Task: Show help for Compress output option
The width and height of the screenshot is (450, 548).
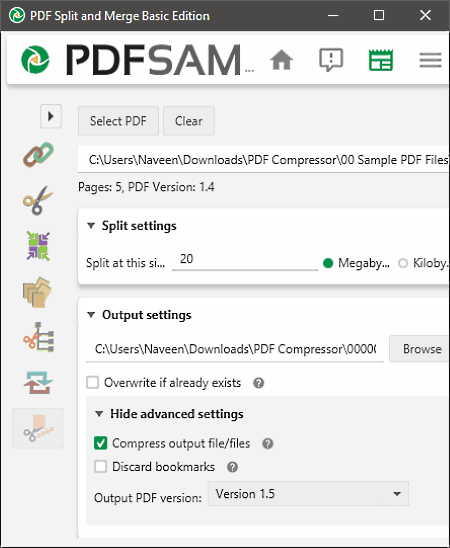Action: click(x=268, y=444)
